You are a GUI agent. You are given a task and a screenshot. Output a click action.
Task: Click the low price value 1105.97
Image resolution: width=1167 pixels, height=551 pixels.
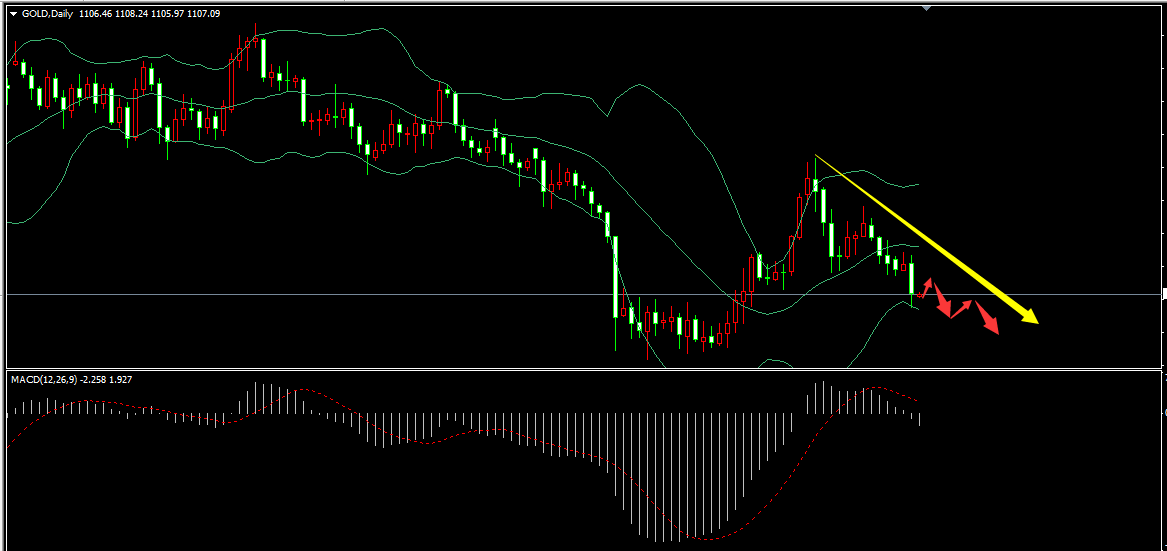click(166, 13)
